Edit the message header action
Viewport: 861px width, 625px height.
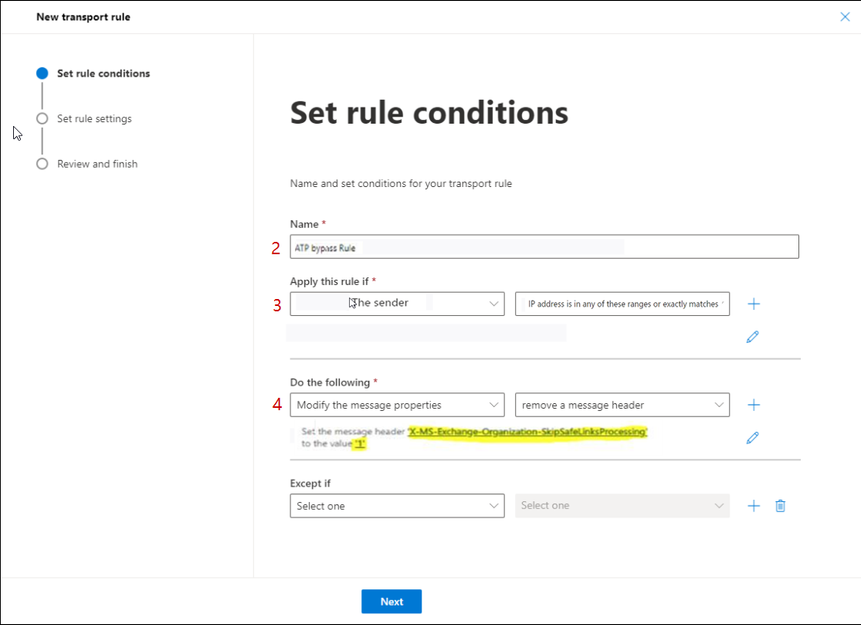click(x=753, y=437)
